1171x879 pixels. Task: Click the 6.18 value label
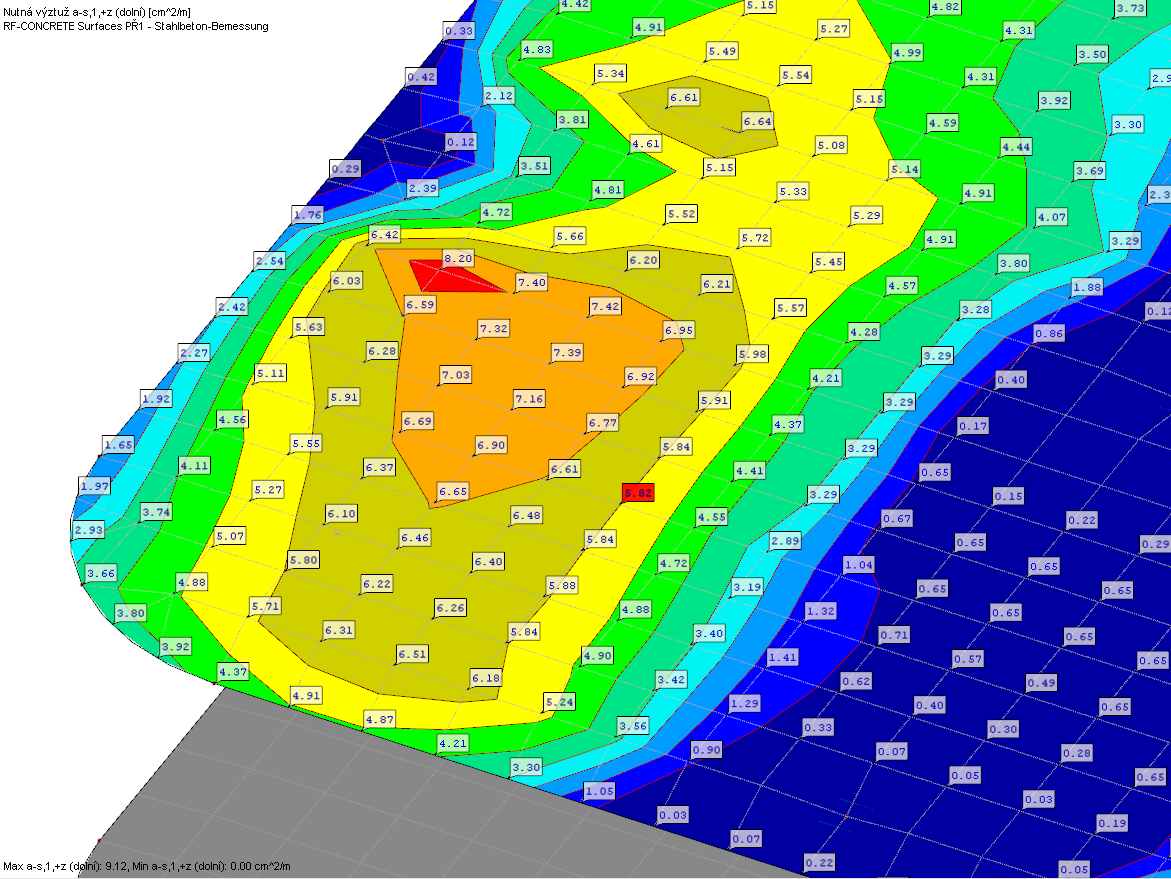pyautogui.click(x=485, y=678)
